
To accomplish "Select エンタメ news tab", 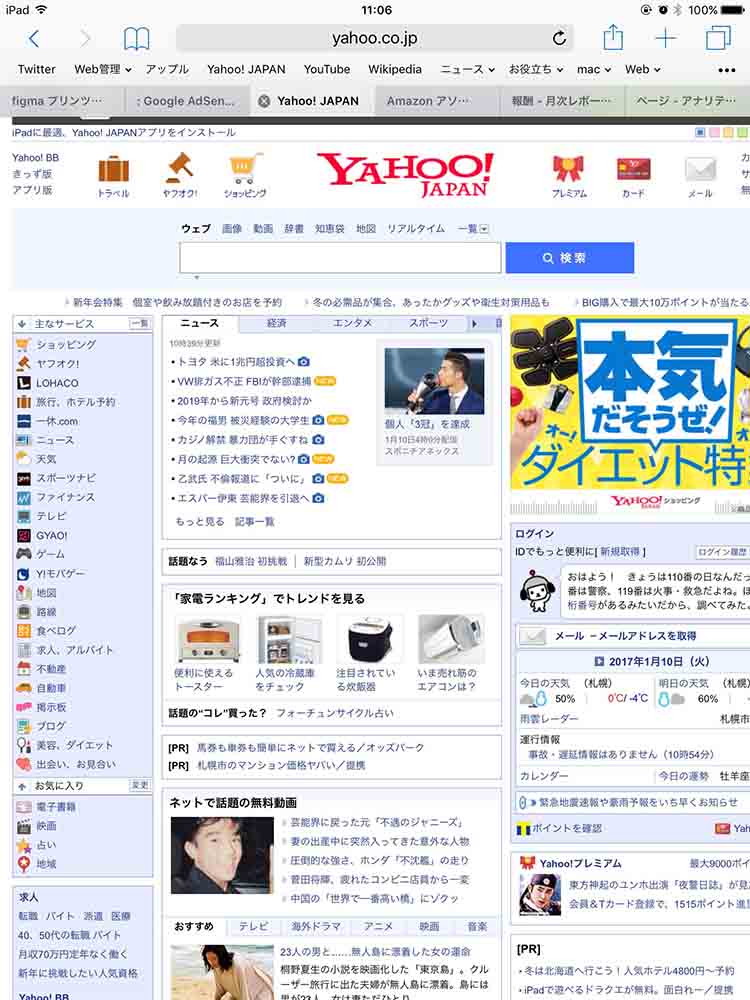I will pos(352,323).
